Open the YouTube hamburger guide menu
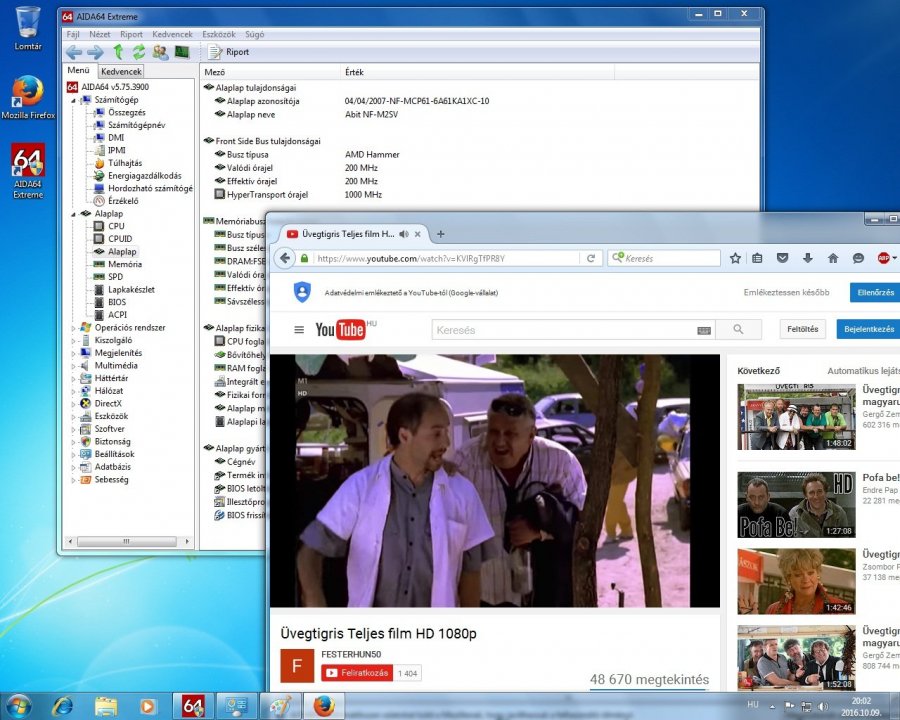The width and height of the screenshot is (900, 720). (x=298, y=330)
